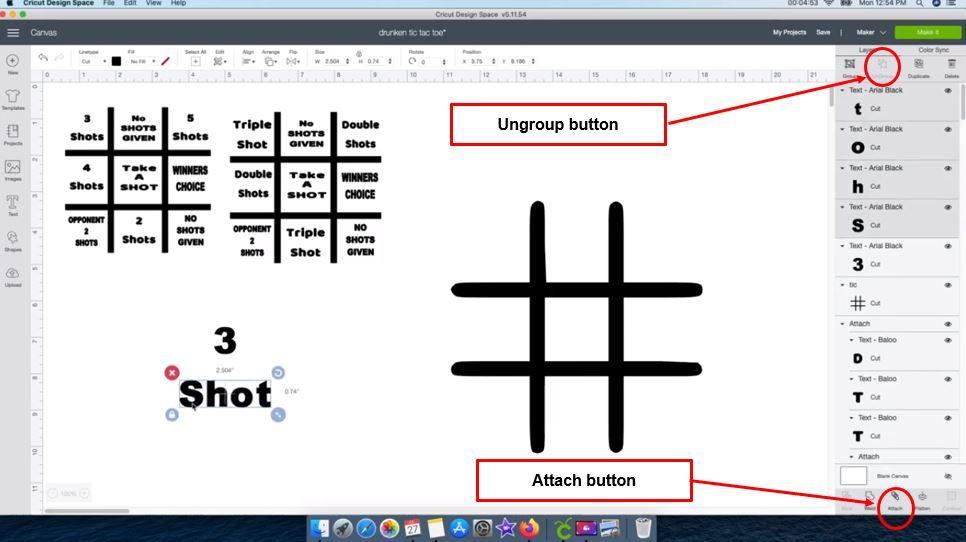The height and width of the screenshot is (542, 966).
Task: Open the Maker machine selector dropdown
Action: pyautogui.click(x=871, y=32)
